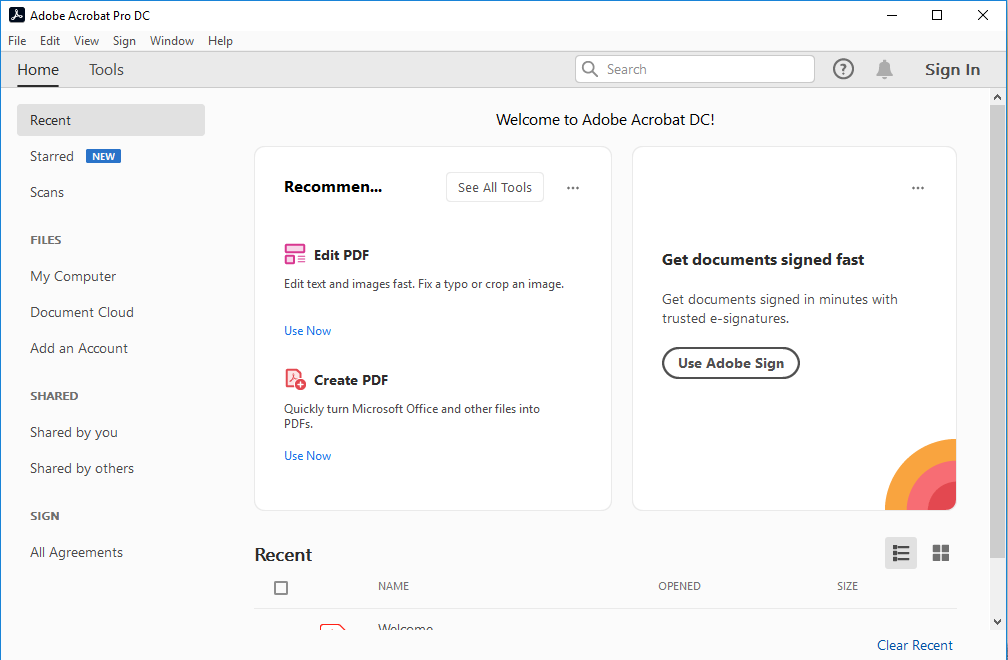The width and height of the screenshot is (1008, 660).
Task: Open Help via the question mark icon
Action: pyautogui.click(x=843, y=68)
